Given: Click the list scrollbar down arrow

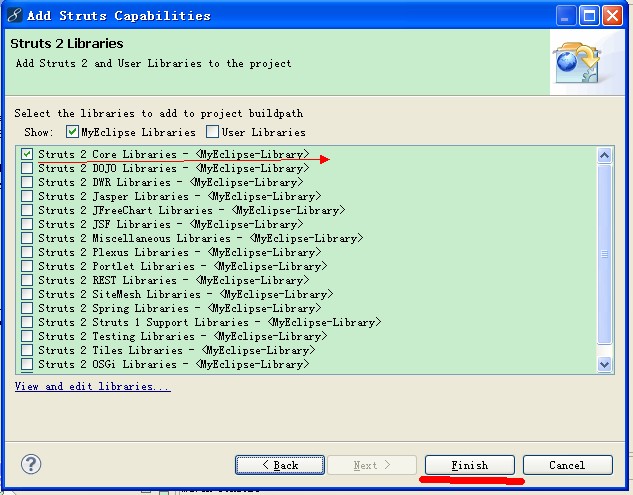Looking at the screenshot, I should (x=604, y=365).
